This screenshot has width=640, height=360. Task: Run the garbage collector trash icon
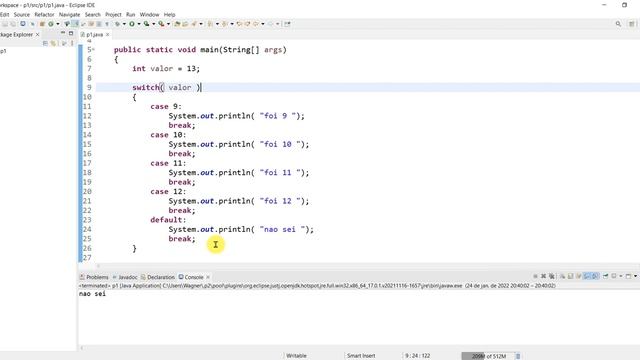tap(518, 356)
